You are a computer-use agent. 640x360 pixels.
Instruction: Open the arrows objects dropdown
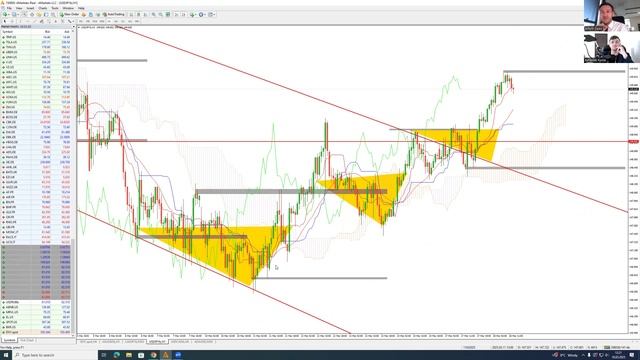pos(71,21)
